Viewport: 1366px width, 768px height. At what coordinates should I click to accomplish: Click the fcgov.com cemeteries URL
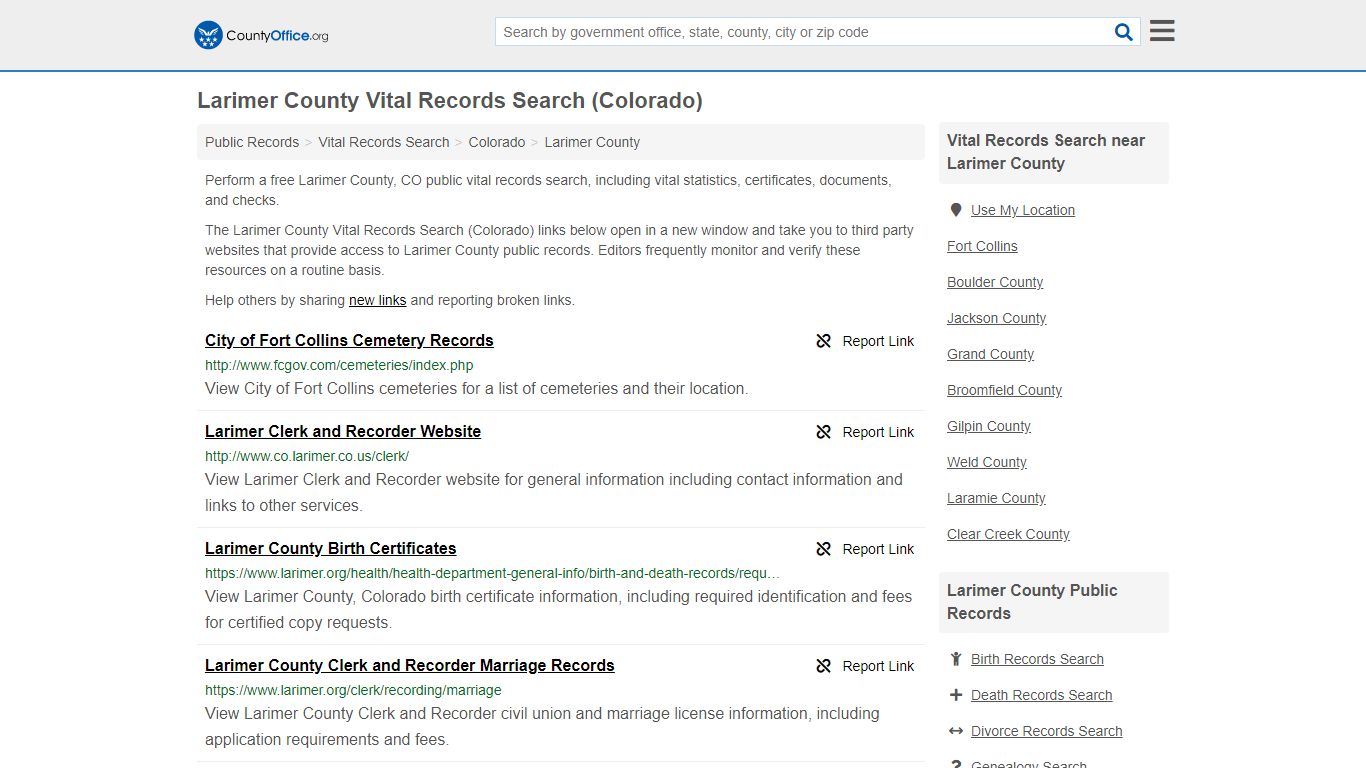coord(339,365)
